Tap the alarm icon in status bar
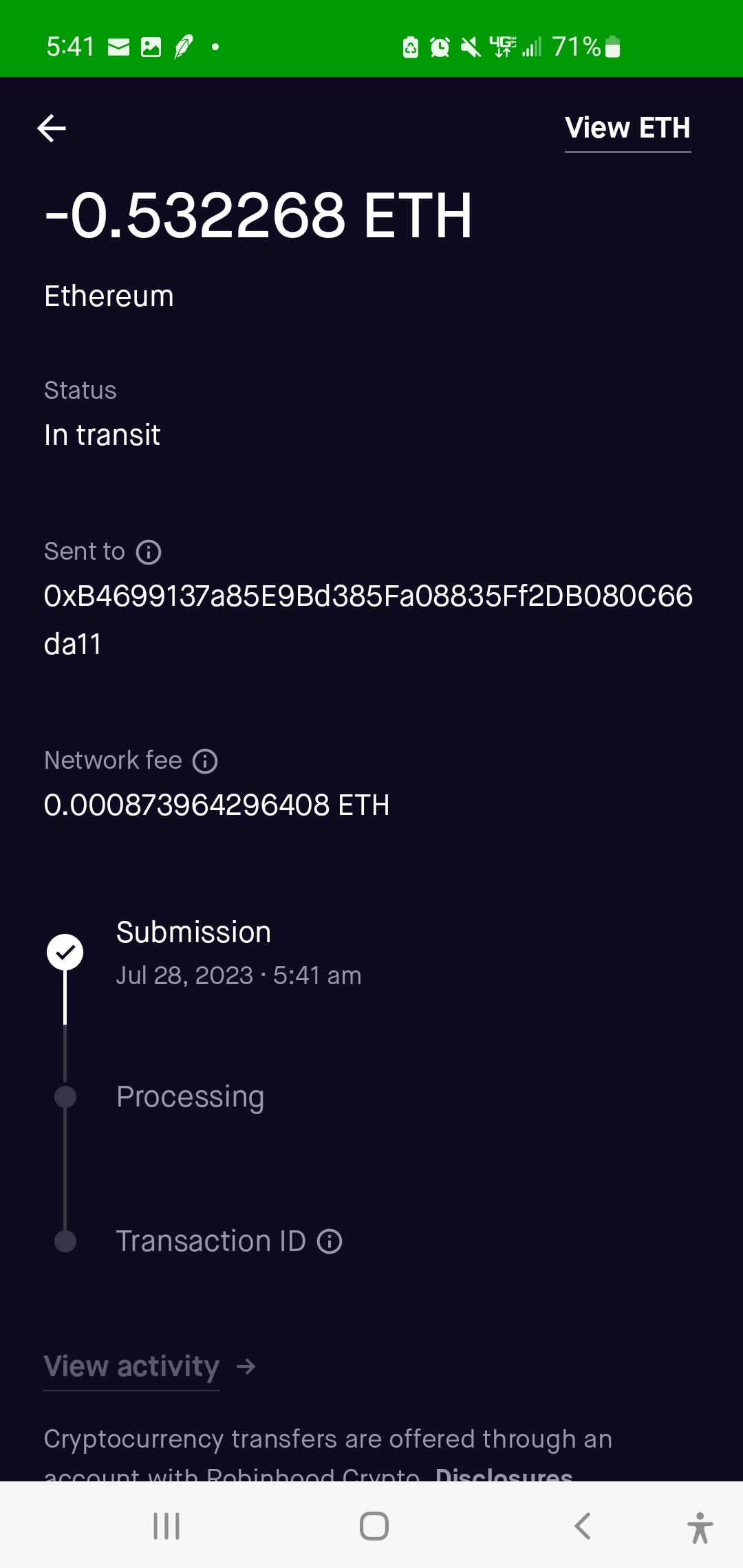 point(440,47)
